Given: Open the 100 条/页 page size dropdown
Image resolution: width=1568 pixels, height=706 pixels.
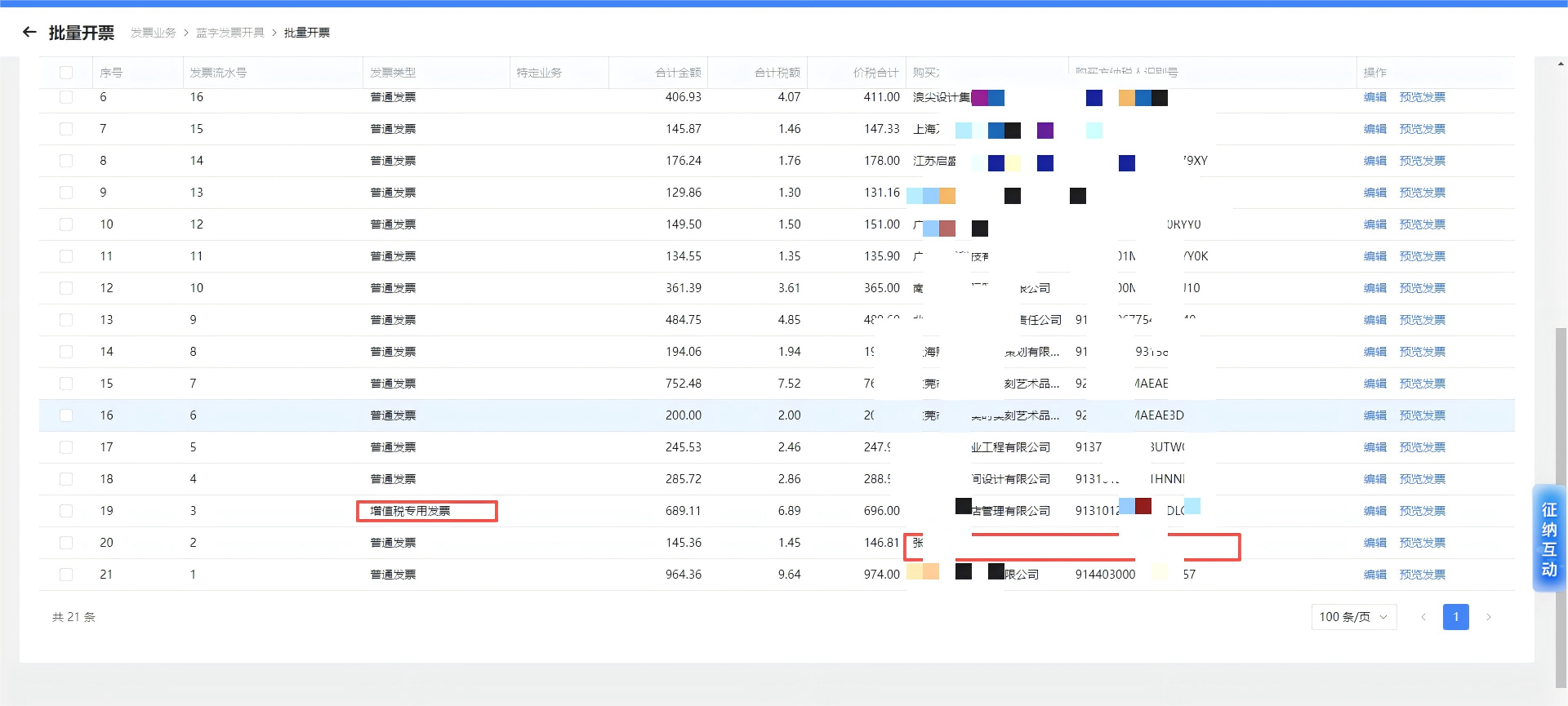Looking at the screenshot, I should [x=1353, y=617].
